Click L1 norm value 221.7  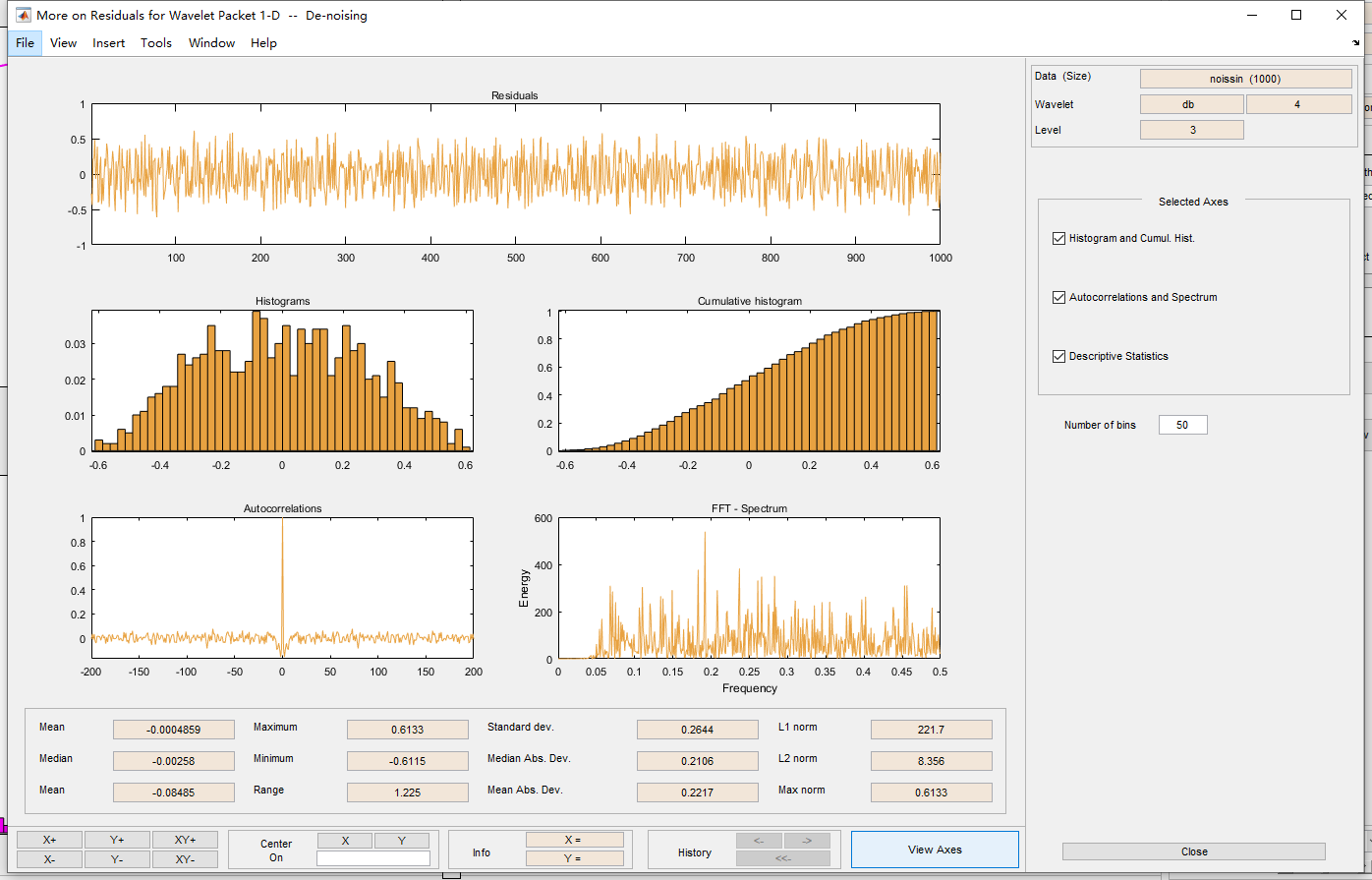point(932,730)
